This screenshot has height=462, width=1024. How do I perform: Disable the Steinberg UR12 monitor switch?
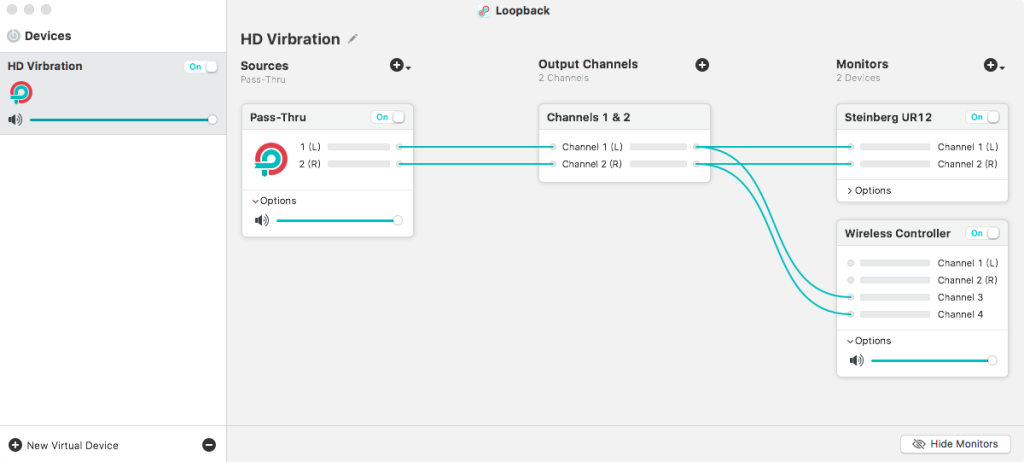(983, 117)
